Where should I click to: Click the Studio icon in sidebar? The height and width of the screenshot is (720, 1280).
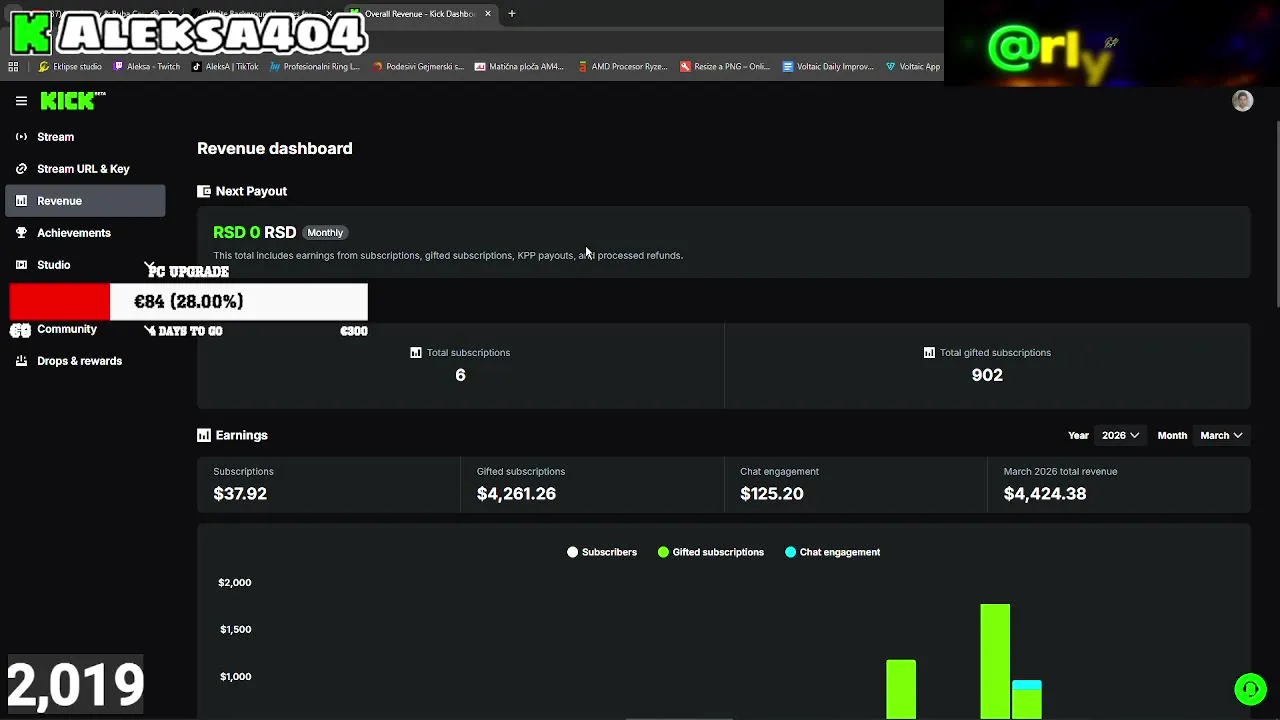[21, 265]
